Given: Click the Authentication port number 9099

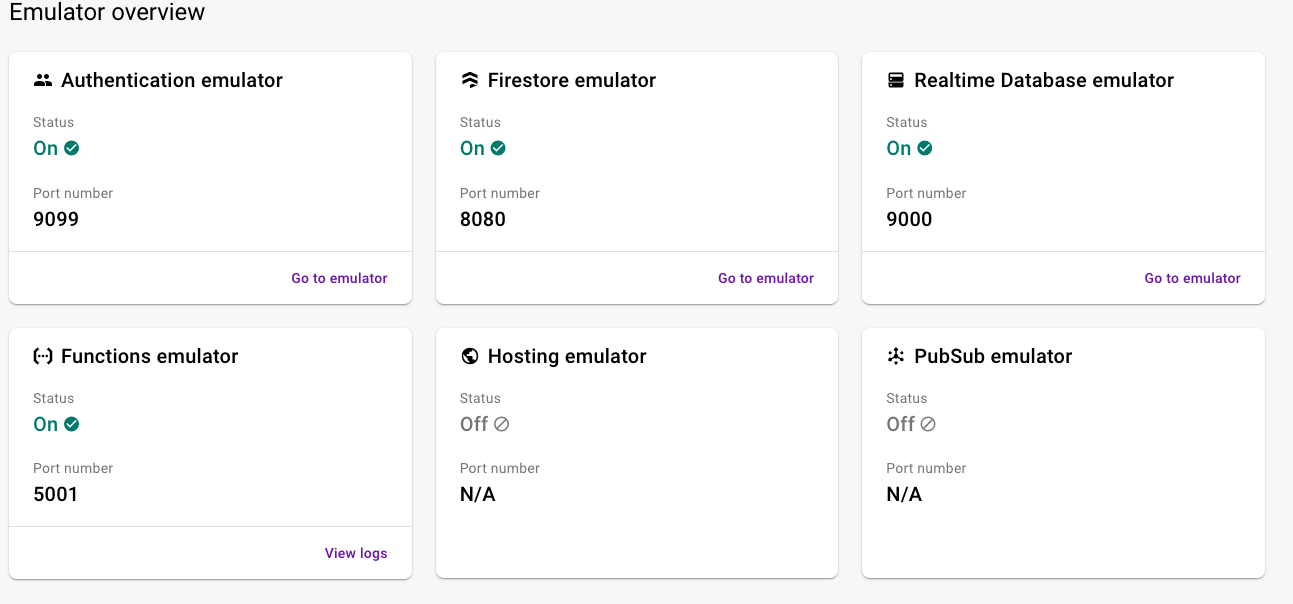Looking at the screenshot, I should [x=56, y=219].
